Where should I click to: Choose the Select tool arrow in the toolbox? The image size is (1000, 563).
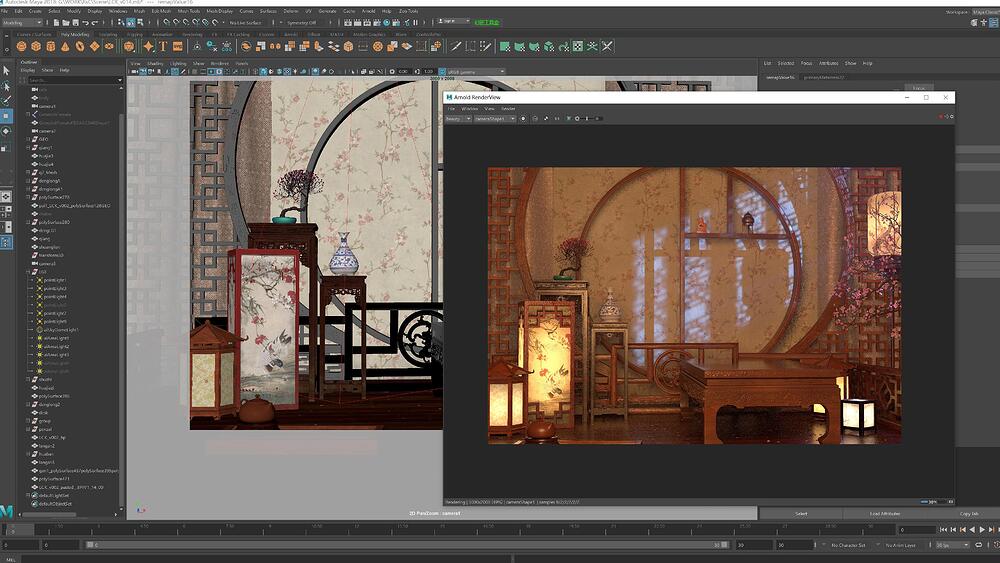[x=6, y=71]
